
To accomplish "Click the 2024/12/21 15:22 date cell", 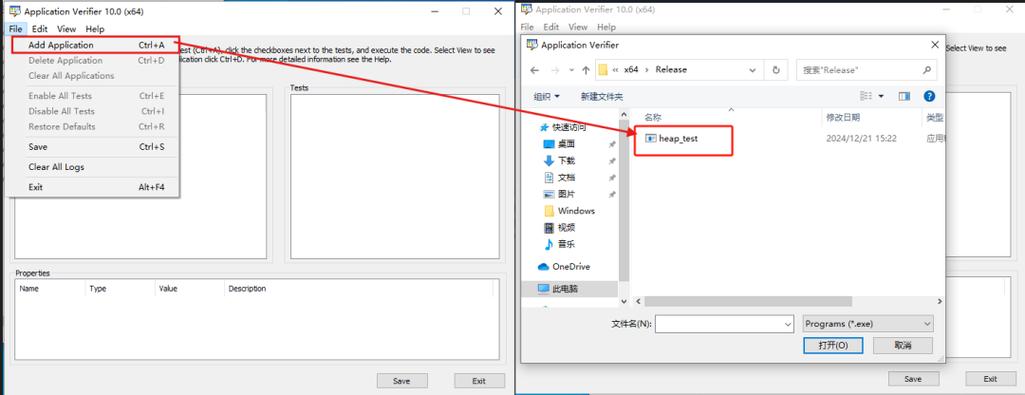I will click(861, 139).
